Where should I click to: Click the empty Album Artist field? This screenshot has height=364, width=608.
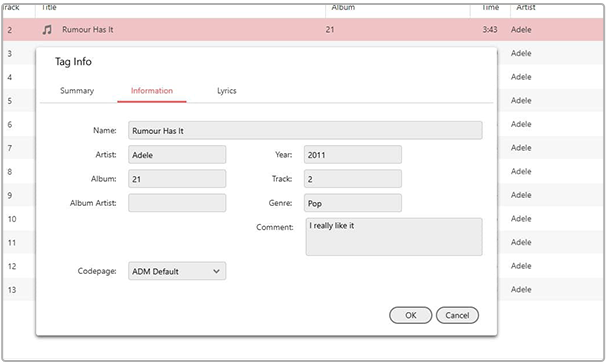click(177, 203)
